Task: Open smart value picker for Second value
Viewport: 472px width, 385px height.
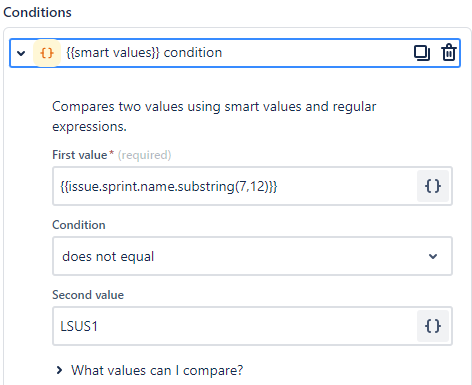Action: point(433,326)
